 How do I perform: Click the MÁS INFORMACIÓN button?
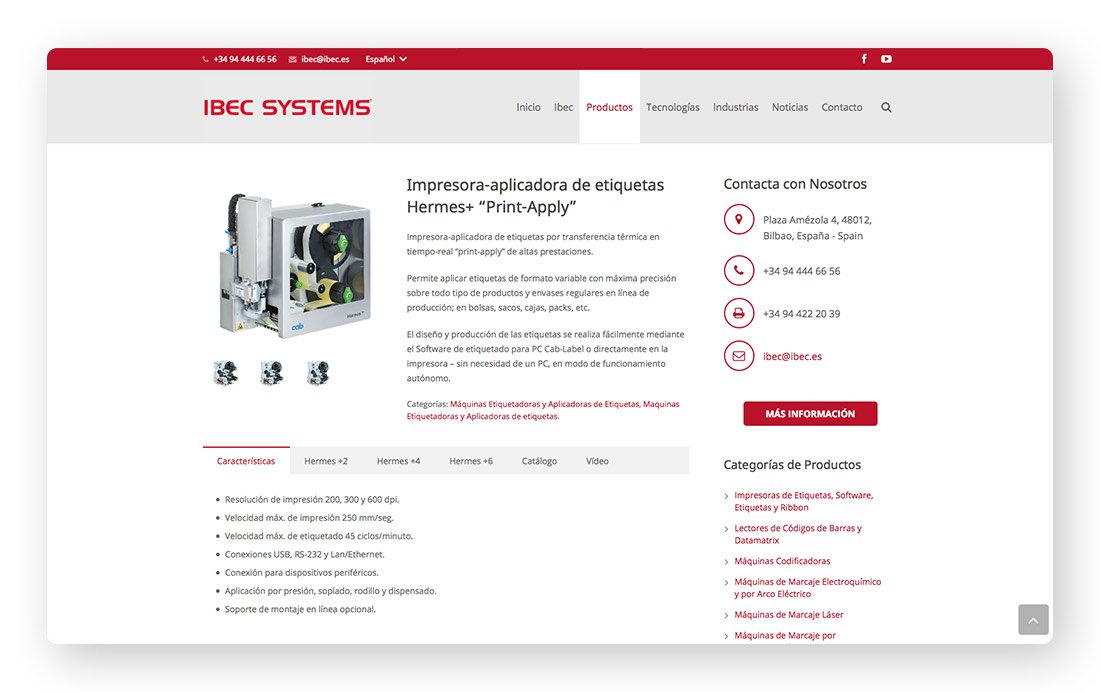click(810, 413)
